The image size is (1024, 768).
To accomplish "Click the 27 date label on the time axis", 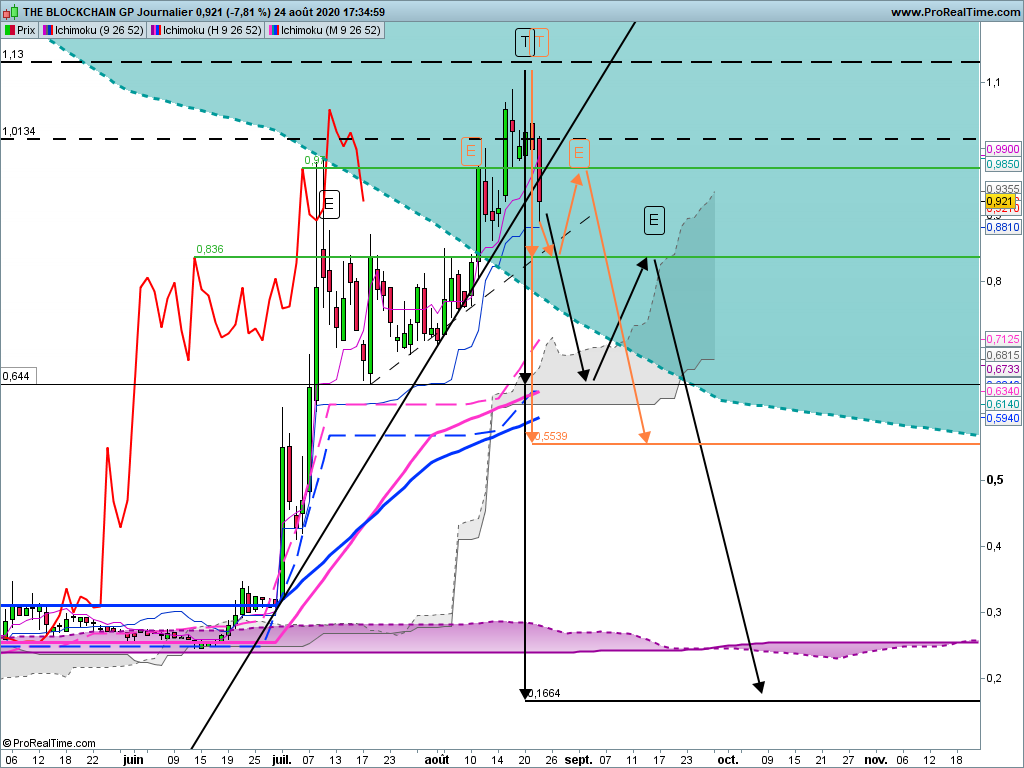I will 848,760.
